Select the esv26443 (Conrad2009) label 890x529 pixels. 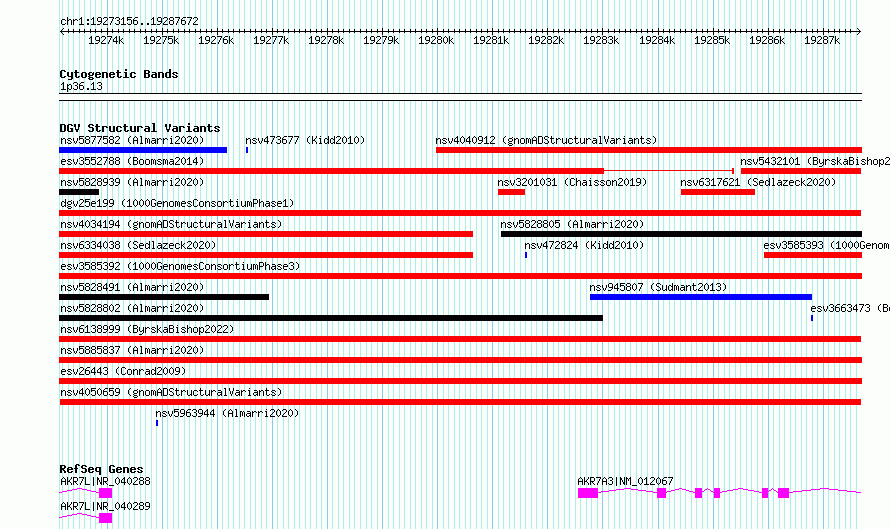(x=123, y=371)
